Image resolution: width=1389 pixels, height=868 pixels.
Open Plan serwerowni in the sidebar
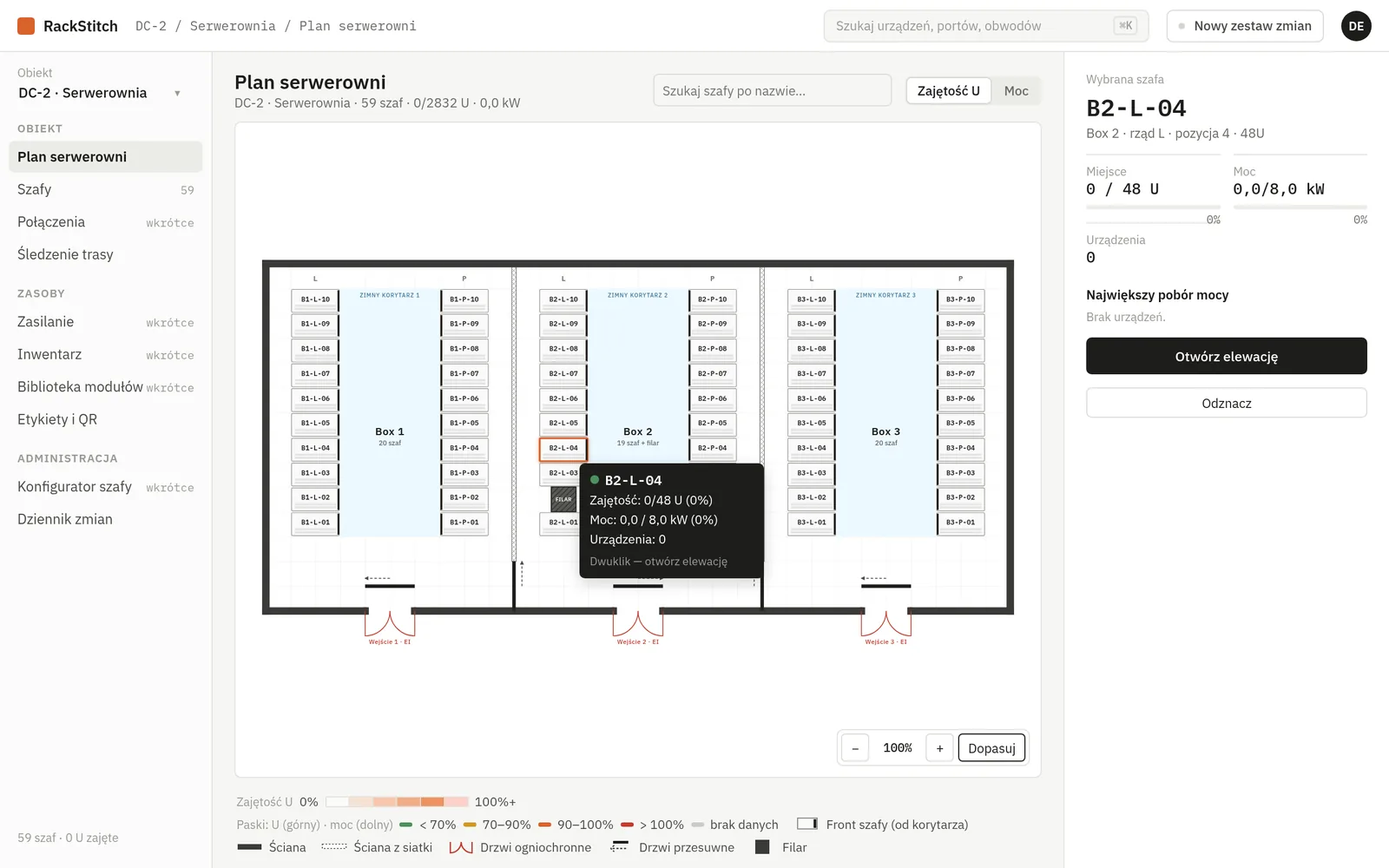[105, 157]
